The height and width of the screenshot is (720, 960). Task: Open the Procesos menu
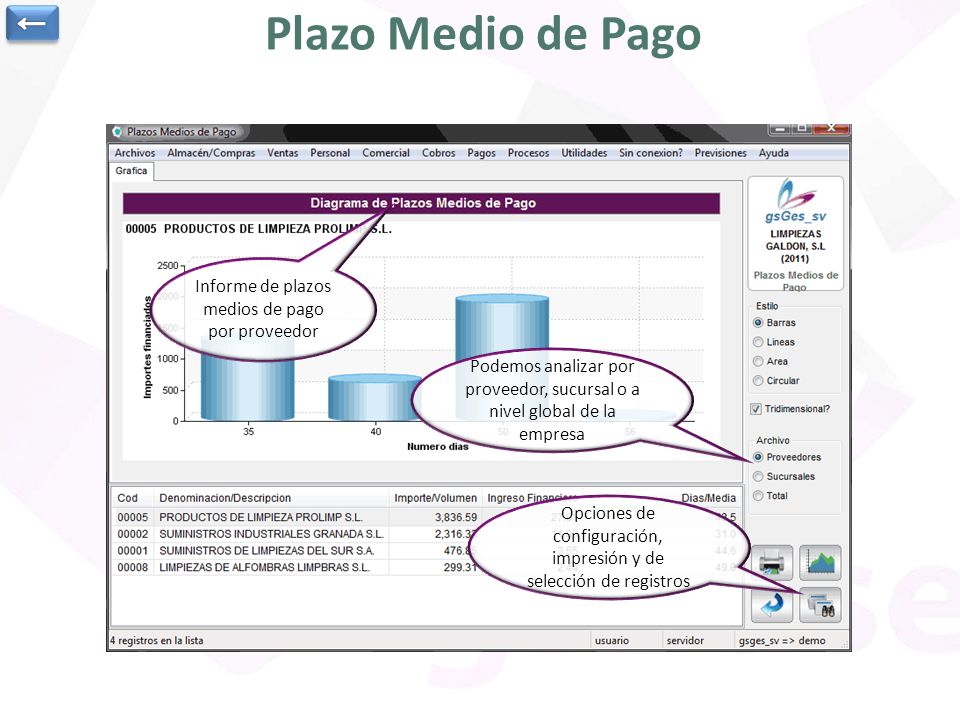click(528, 153)
